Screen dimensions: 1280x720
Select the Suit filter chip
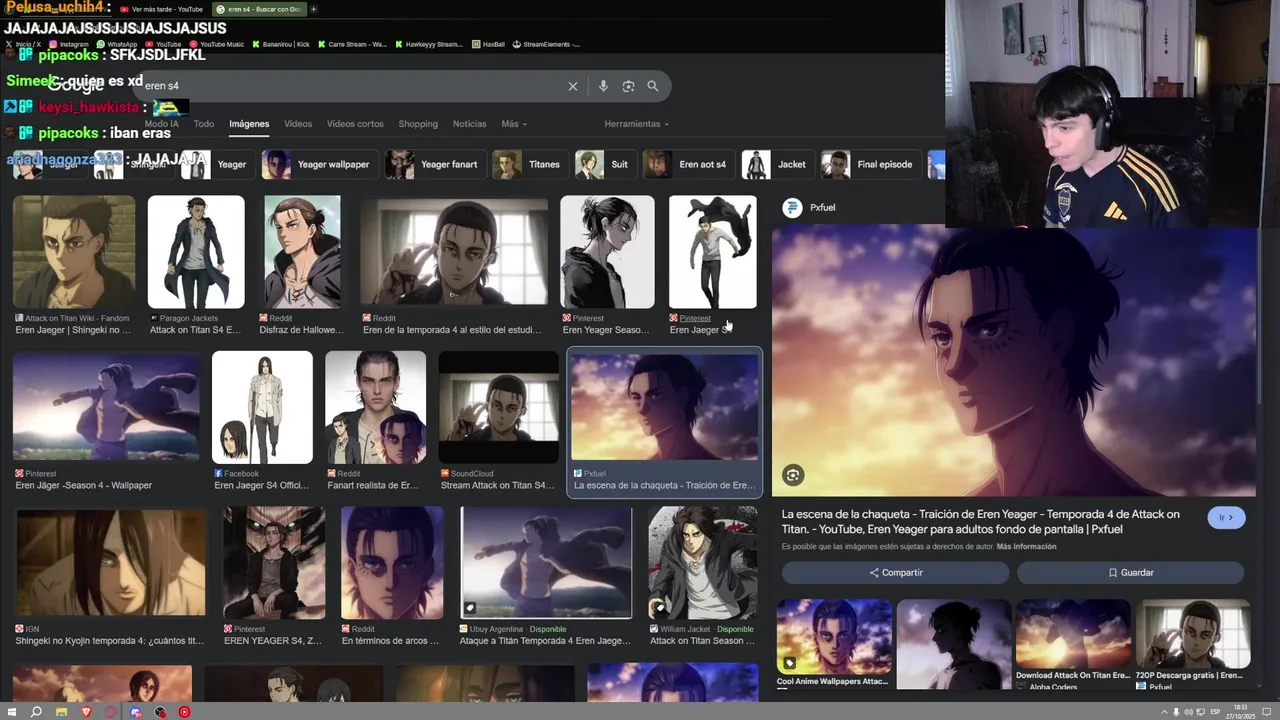pyautogui.click(x=604, y=164)
